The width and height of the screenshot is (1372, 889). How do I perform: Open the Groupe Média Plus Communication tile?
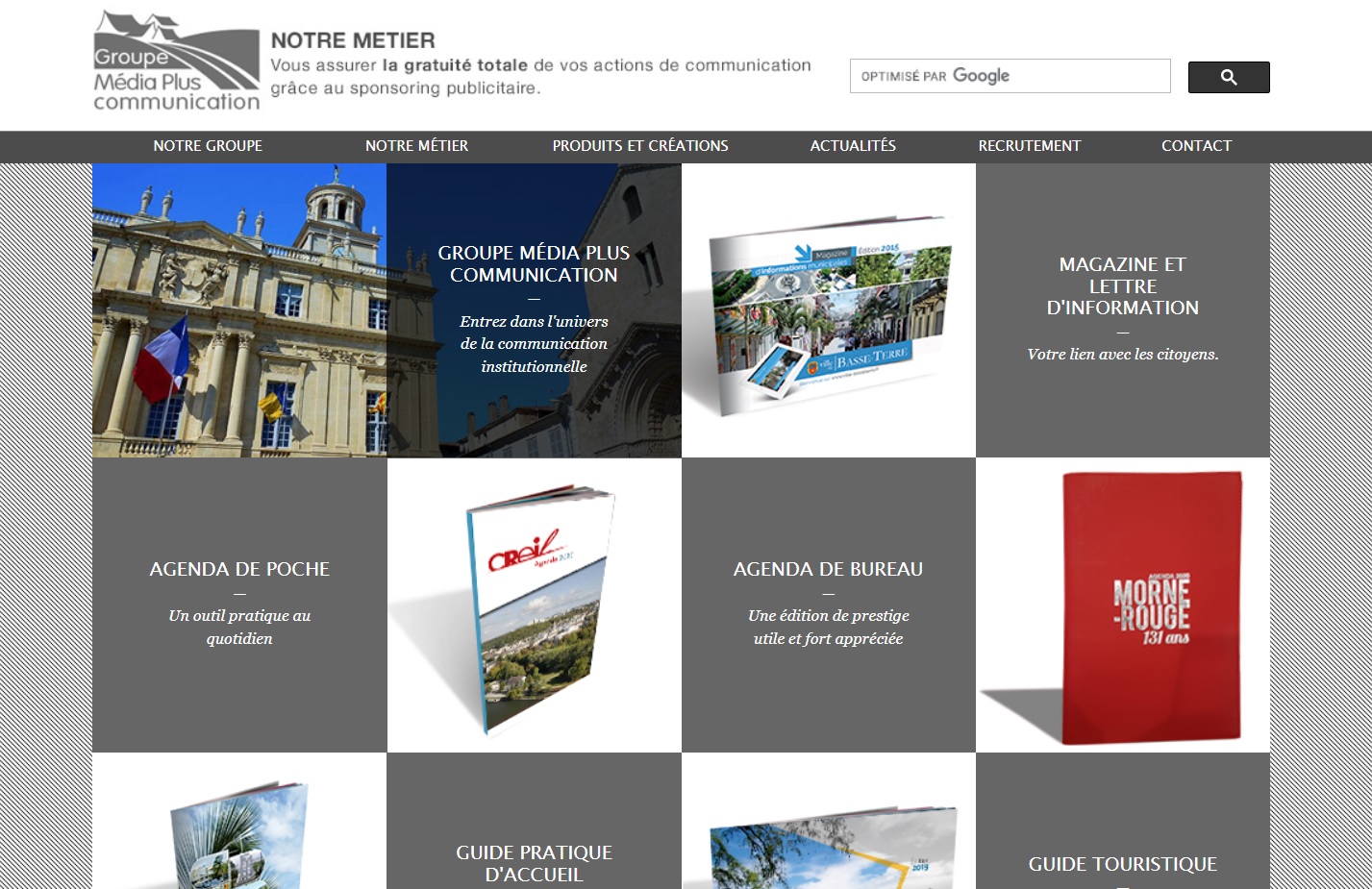(534, 310)
